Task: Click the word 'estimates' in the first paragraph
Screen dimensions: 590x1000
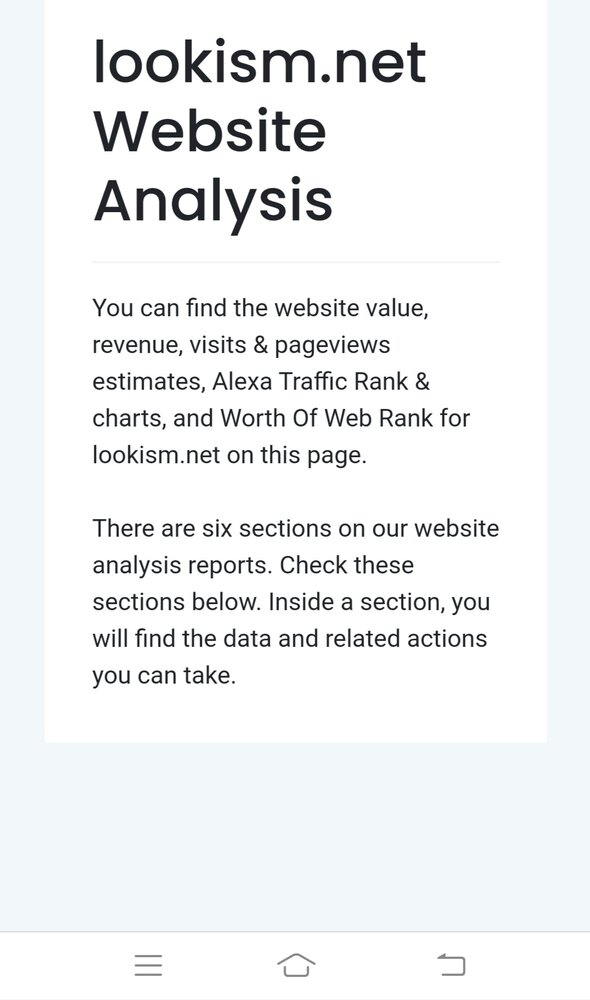Action: click(149, 382)
